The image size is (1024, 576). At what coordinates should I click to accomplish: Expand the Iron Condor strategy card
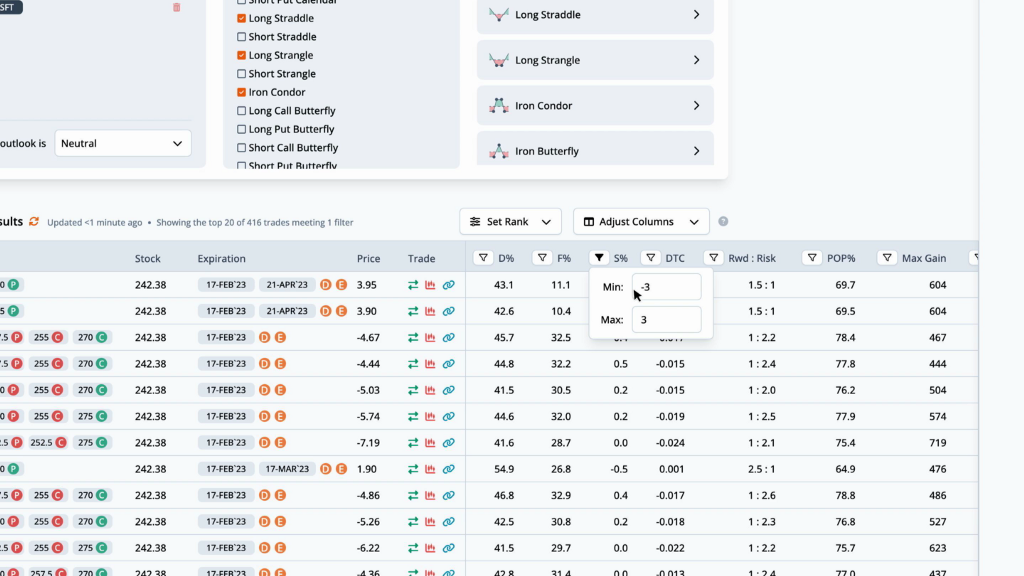click(x=595, y=105)
